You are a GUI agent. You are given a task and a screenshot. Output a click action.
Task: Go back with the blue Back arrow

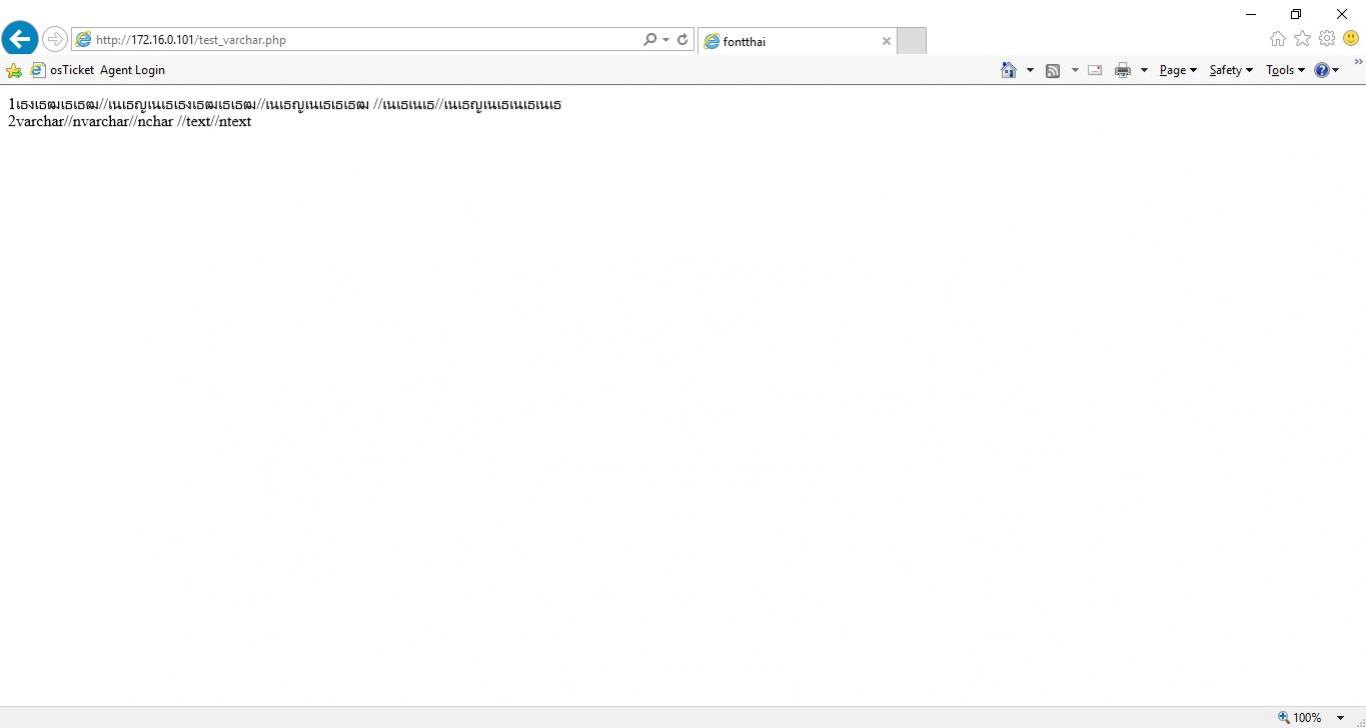pos(20,40)
